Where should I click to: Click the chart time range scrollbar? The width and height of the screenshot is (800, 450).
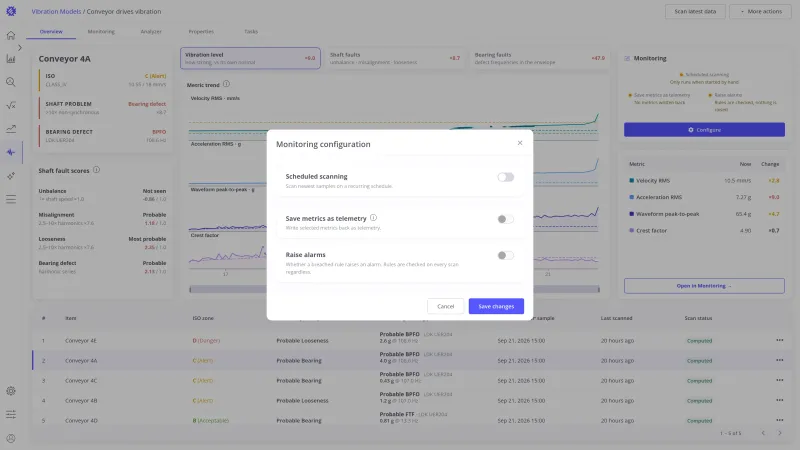(x=394, y=289)
